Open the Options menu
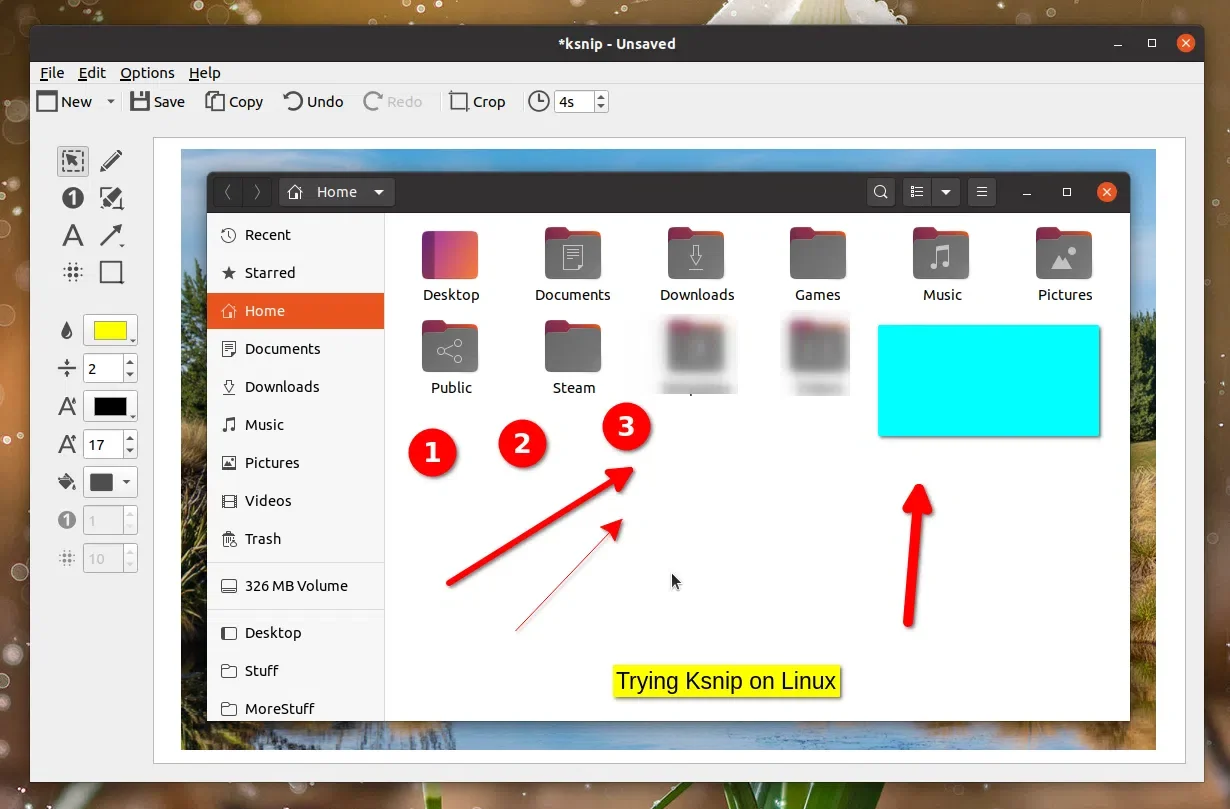 [146, 72]
